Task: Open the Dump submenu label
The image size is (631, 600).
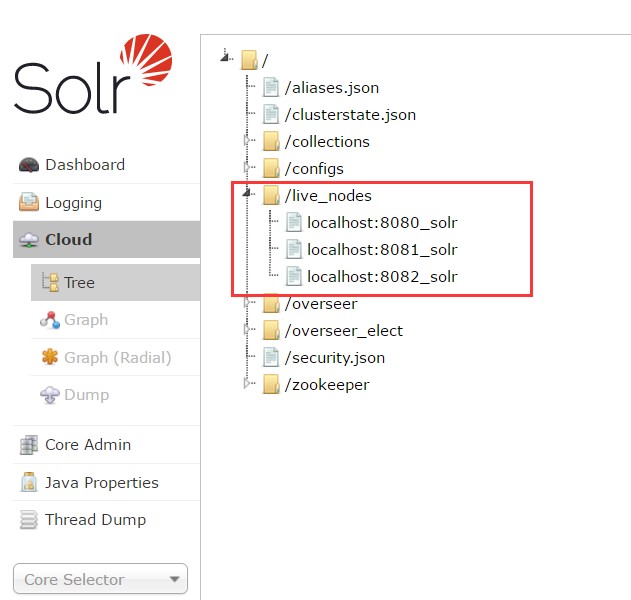Action: (x=87, y=395)
